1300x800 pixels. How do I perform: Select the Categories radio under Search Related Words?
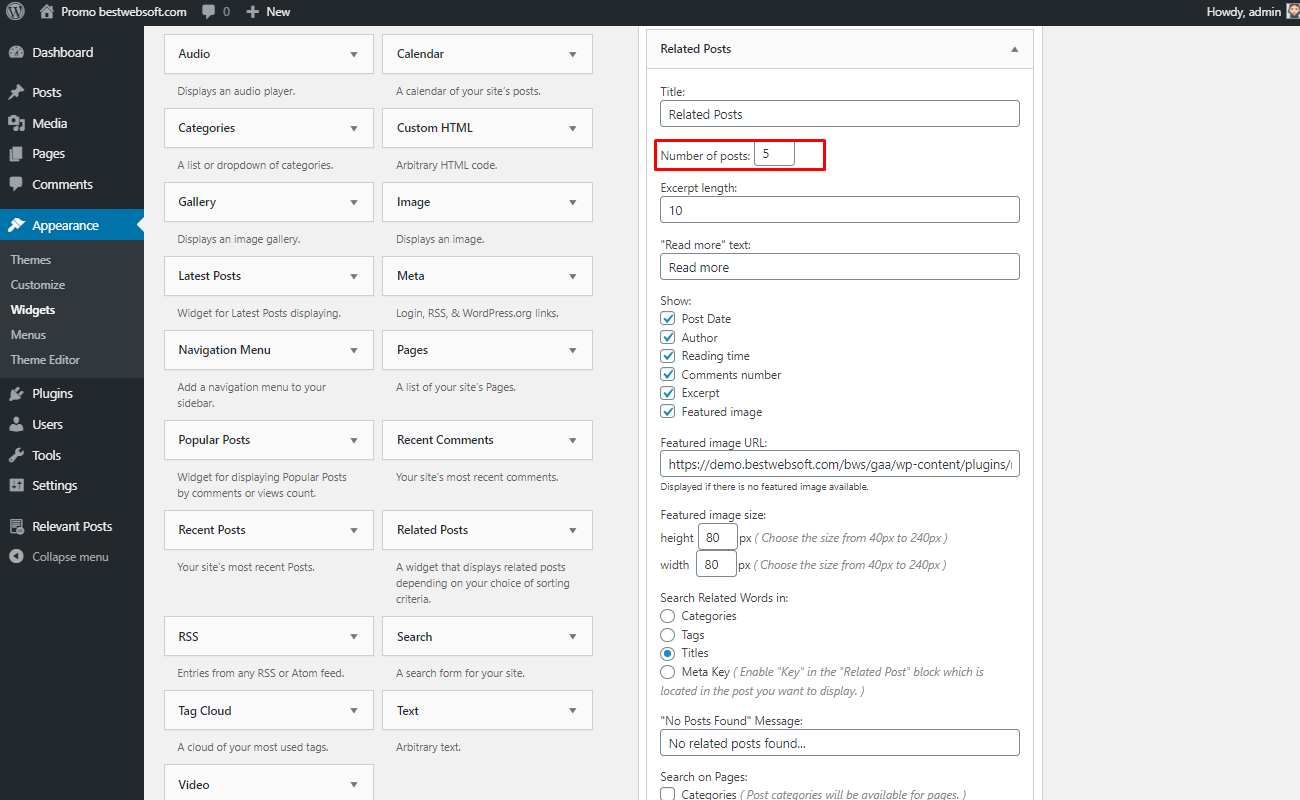pos(668,616)
